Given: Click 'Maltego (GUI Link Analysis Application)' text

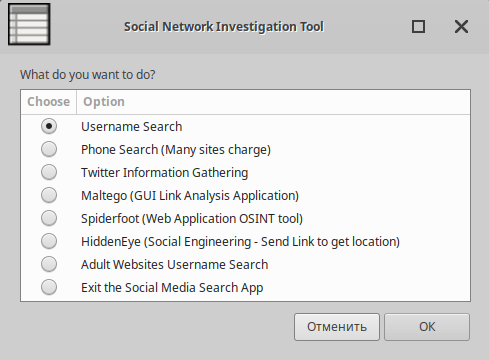Looking at the screenshot, I should [x=190, y=196].
